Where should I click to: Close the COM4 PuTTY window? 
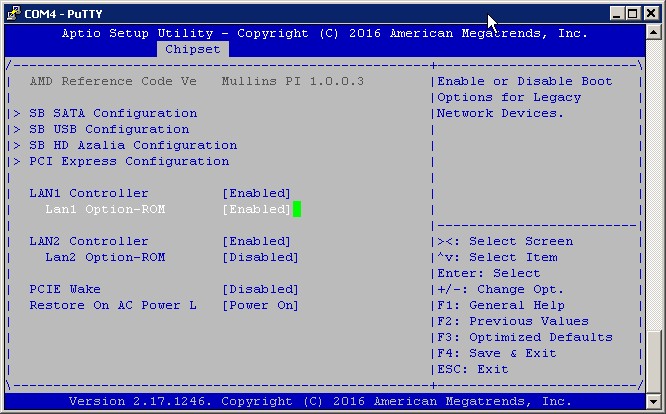[x=651, y=14]
